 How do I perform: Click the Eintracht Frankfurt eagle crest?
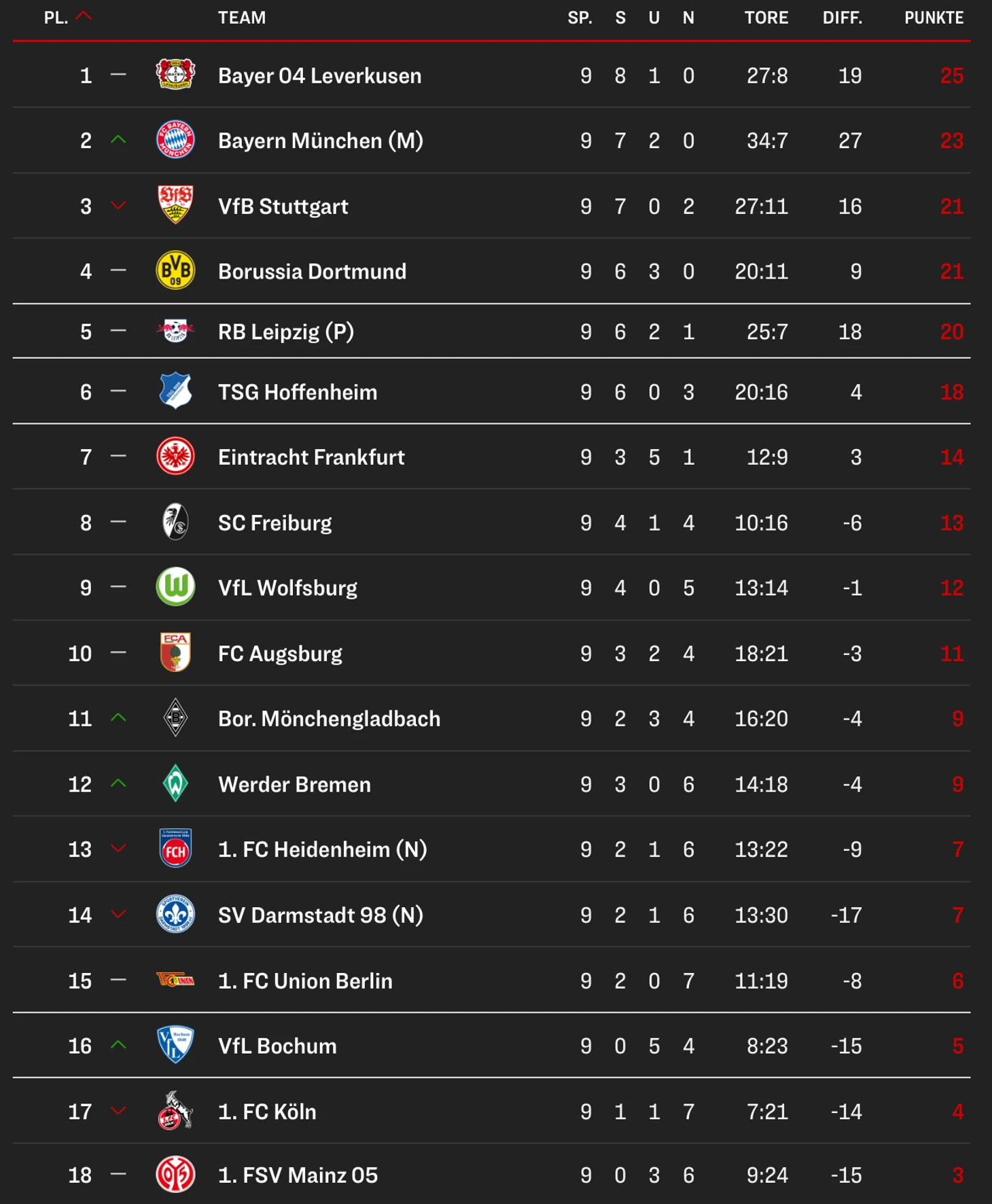point(175,456)
